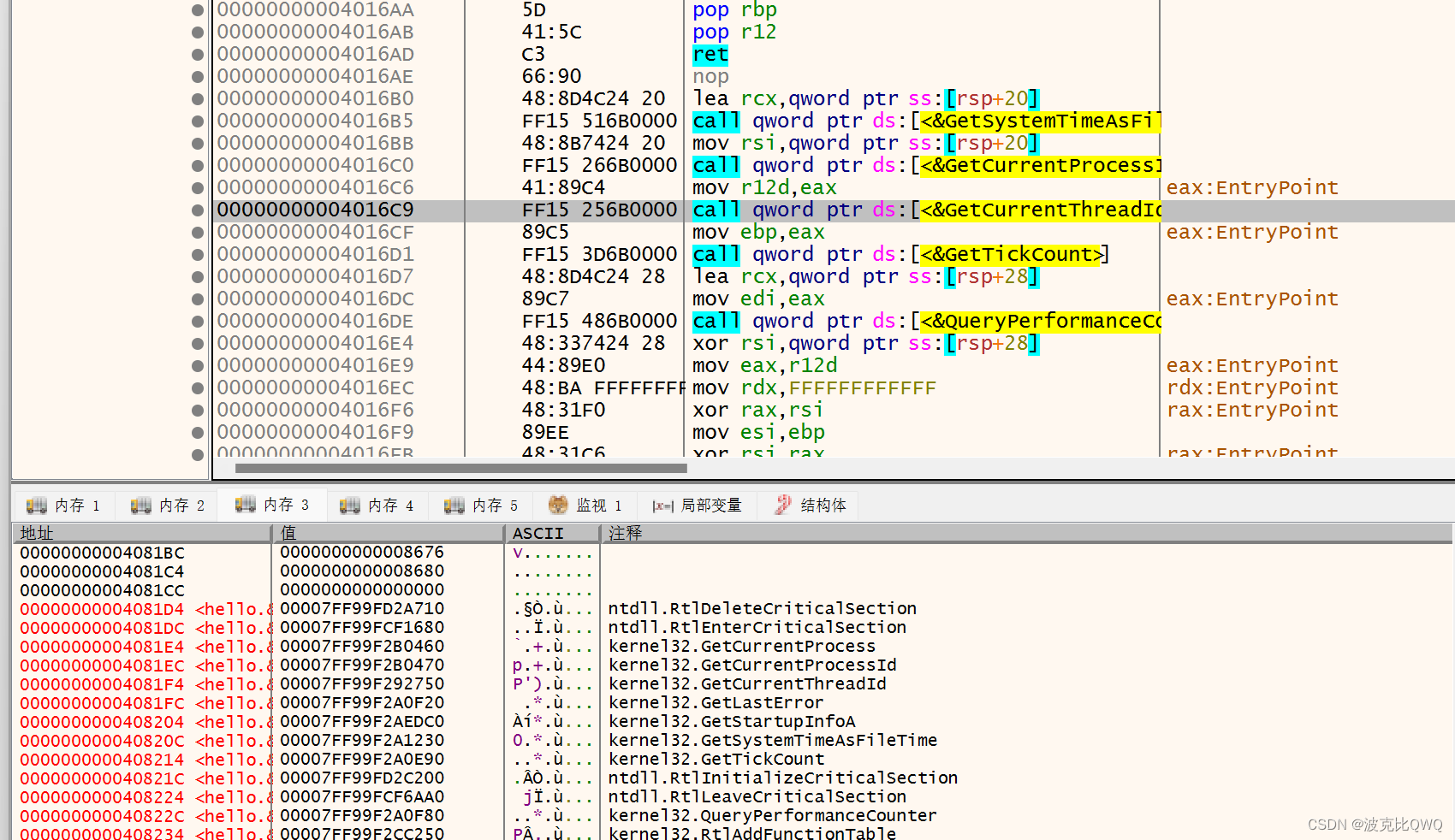Select the 内存 3 tab

[x=272, y=505]
